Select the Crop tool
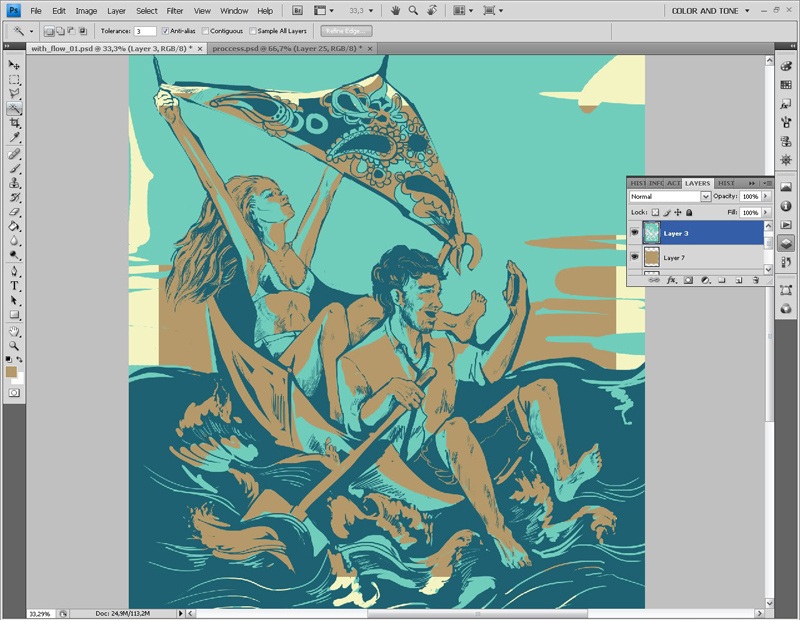This screenshot has width=800, height=620. [x=14, y=122]
